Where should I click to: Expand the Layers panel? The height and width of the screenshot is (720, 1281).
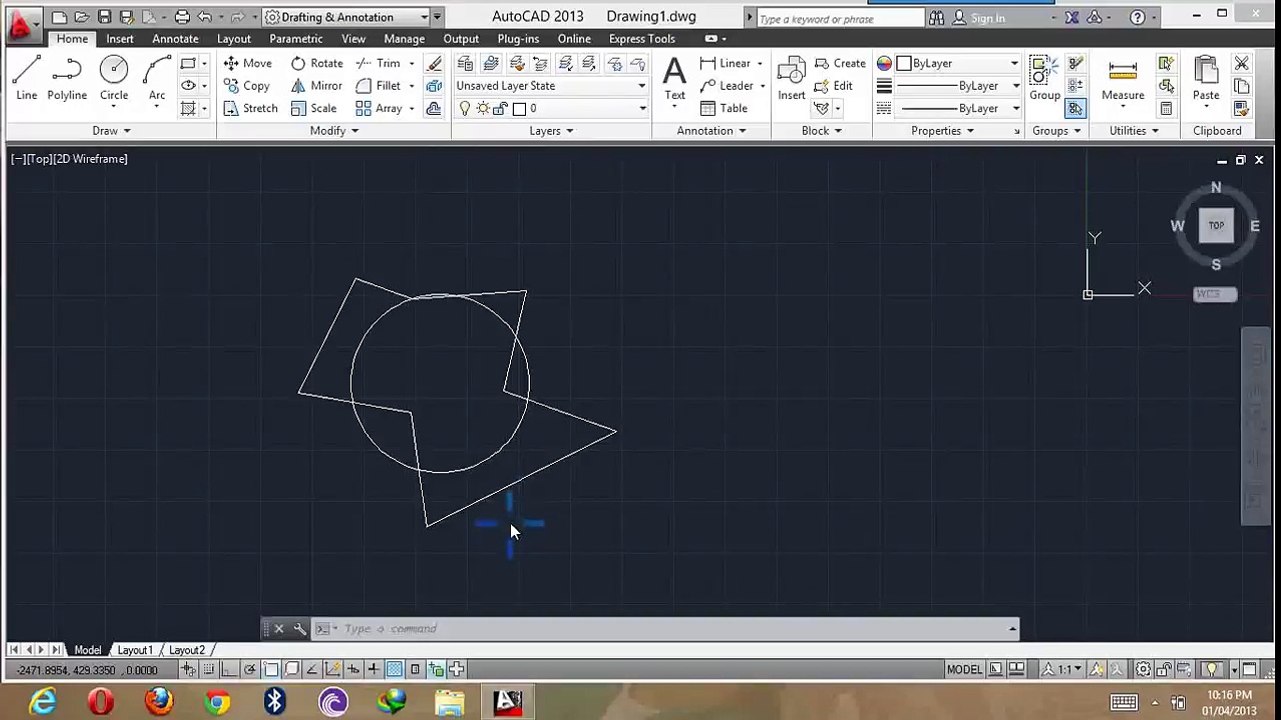(551, 131)
